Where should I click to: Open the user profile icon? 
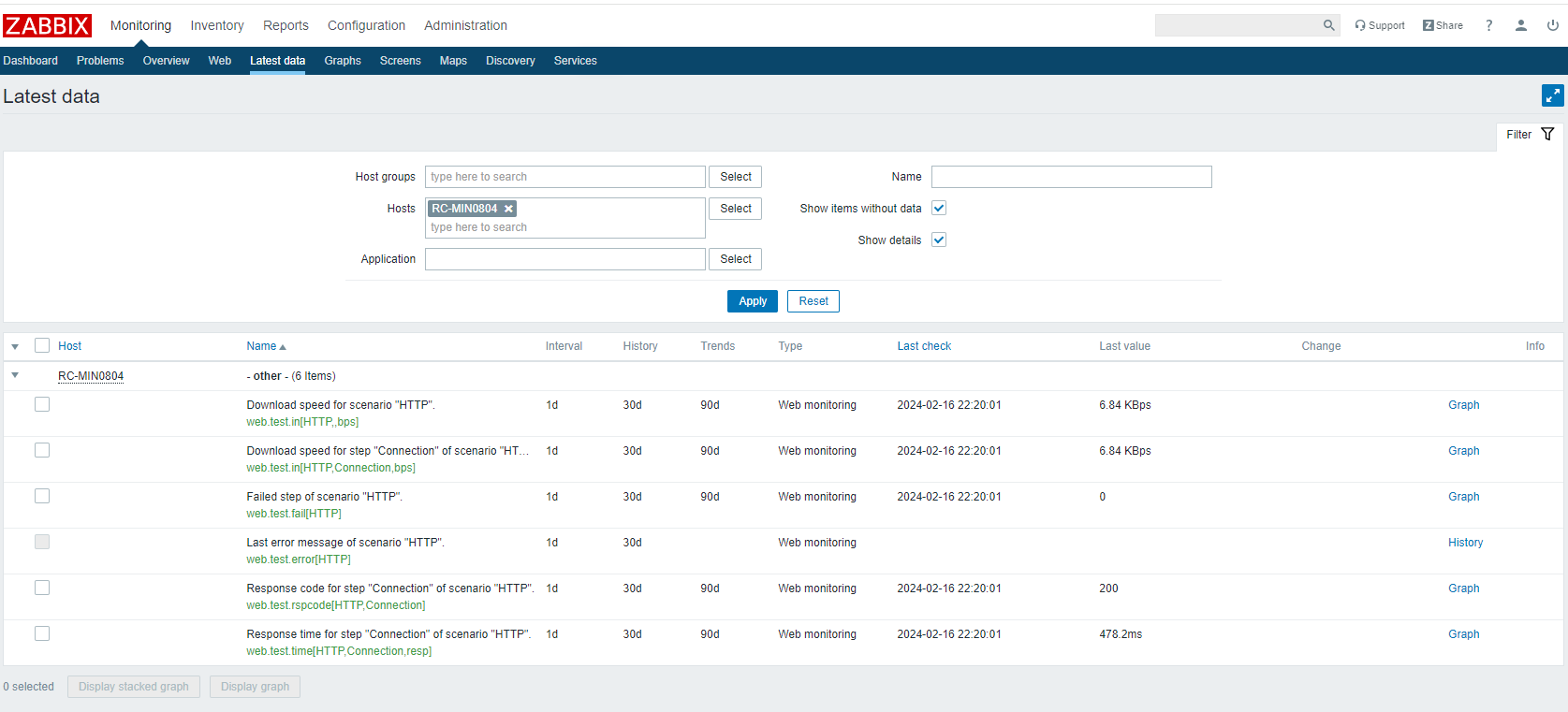(1521, 25)
